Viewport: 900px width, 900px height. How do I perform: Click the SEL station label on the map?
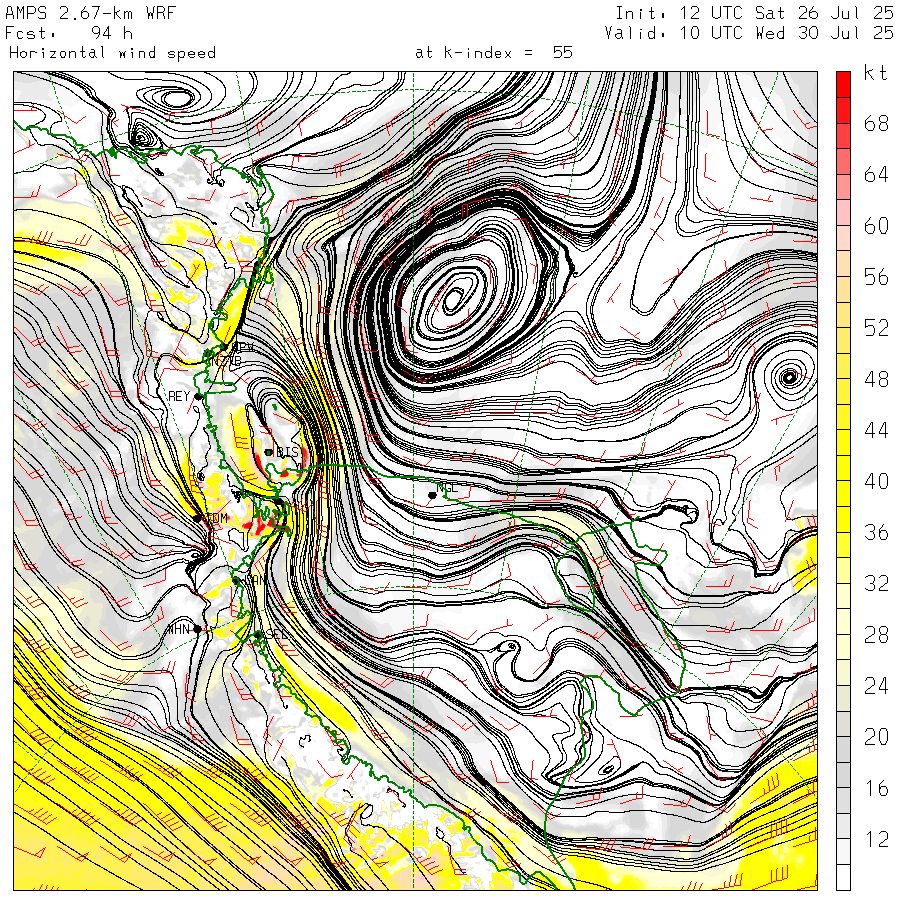pyautogui.click(x=277, y=635)
